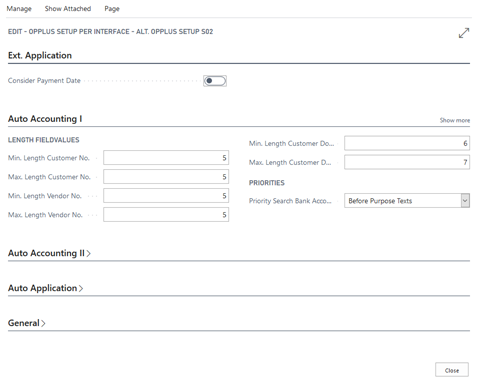The image size is (477, 386).
Task: Click the Priority Search Bank Acco... label
Action: [x=290, y=201]
